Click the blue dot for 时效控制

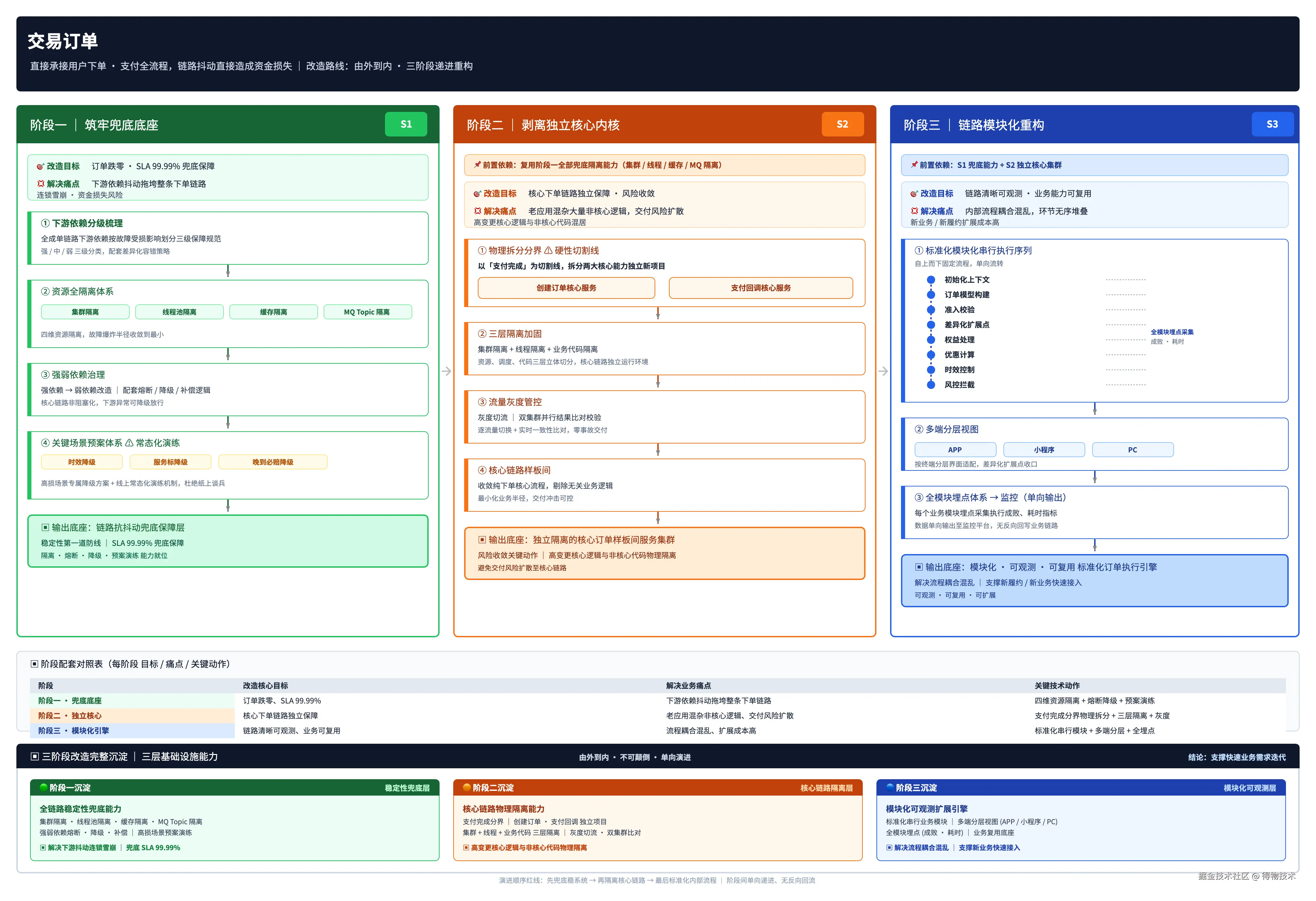(x=931, y=369)
